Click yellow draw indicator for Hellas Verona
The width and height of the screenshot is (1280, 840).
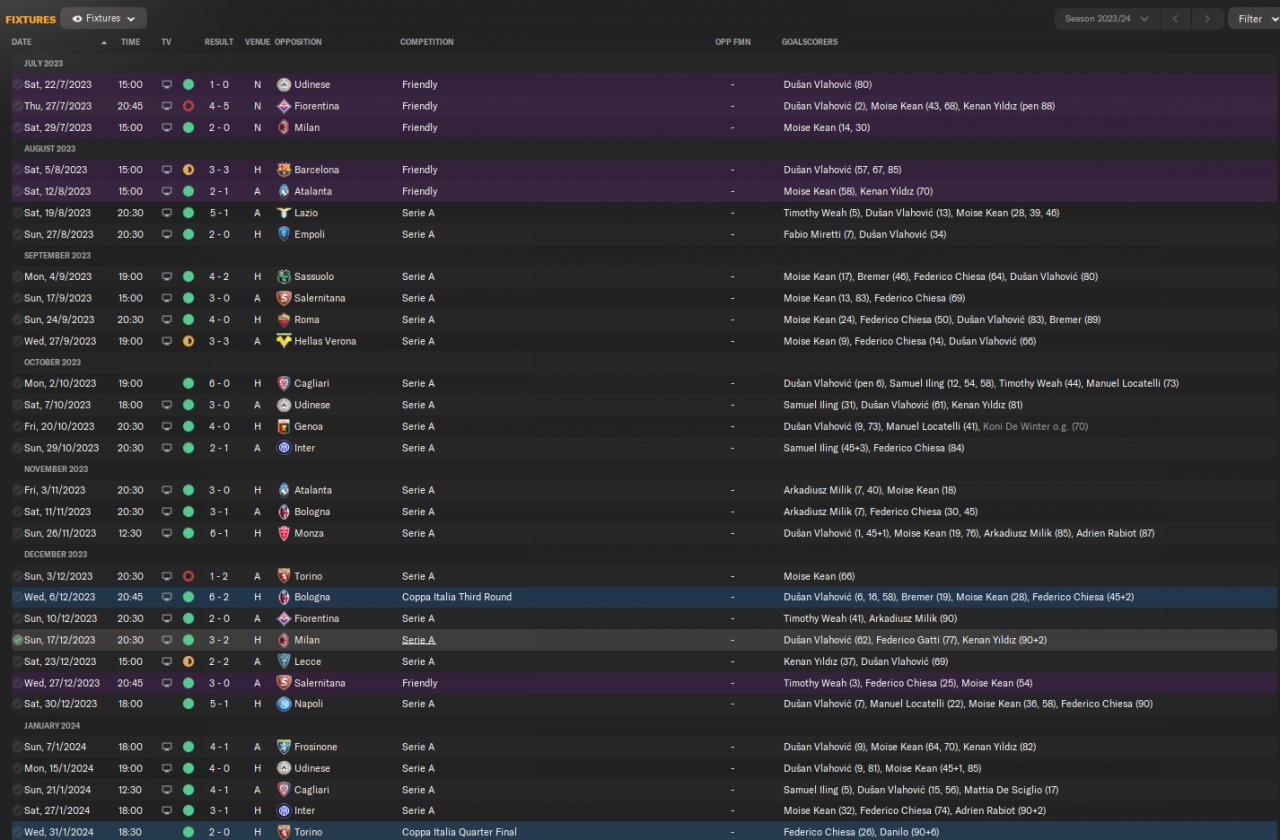tap(188, 341)
